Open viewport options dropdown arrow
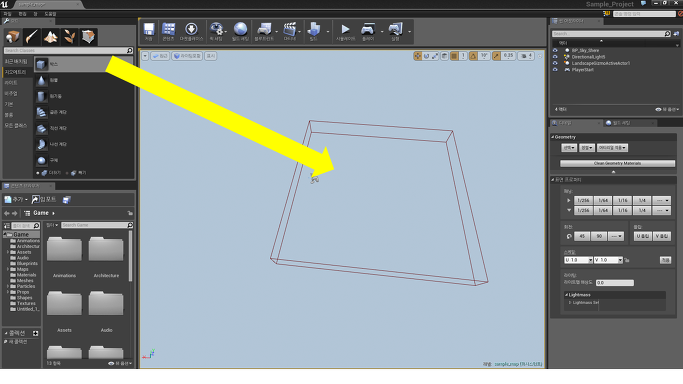Viewport: 683px width, 384px height. tap(145, 56)
